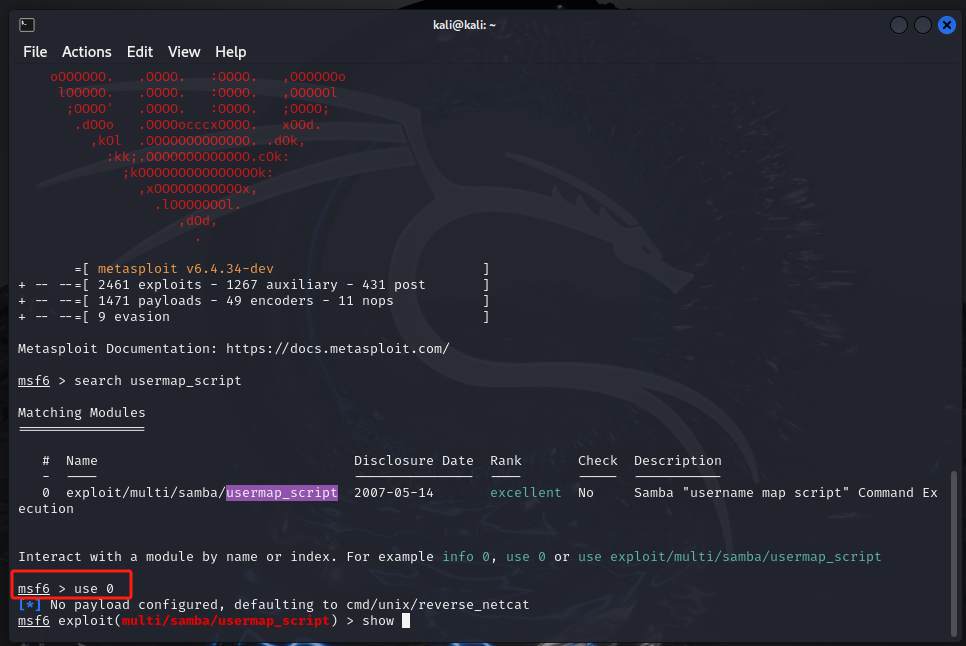Open the Help menu
Screen dimensions: 966x646
(230, 52)
